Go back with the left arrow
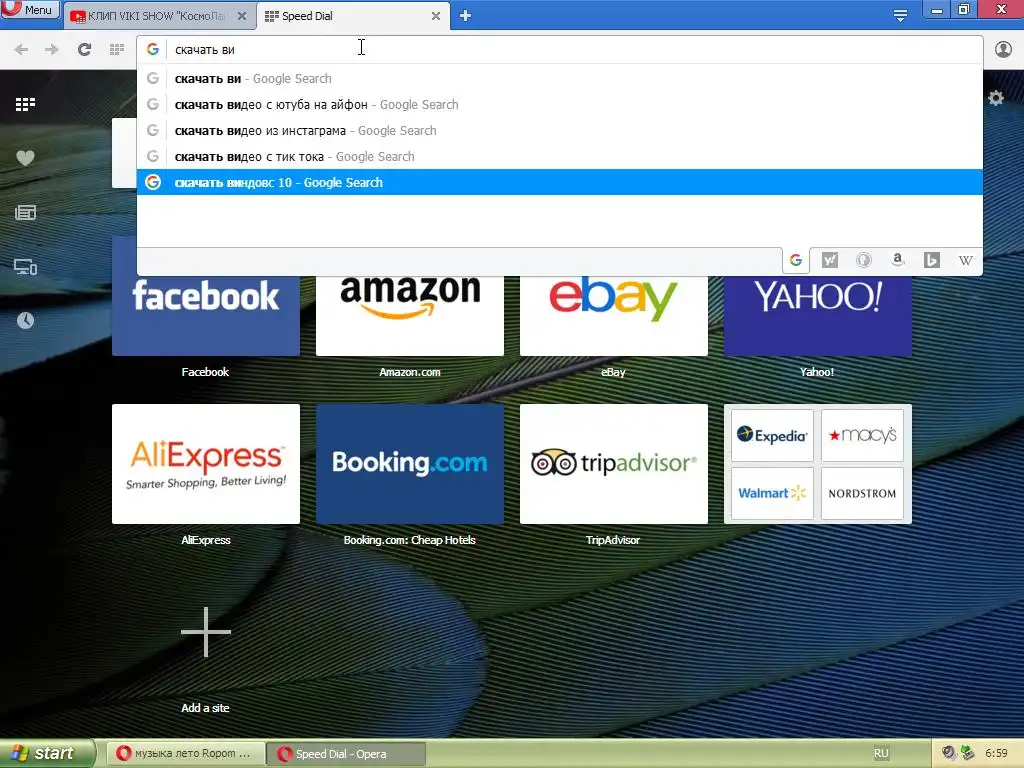This screenshot has height=768, width=1024. tap(21, 49)
